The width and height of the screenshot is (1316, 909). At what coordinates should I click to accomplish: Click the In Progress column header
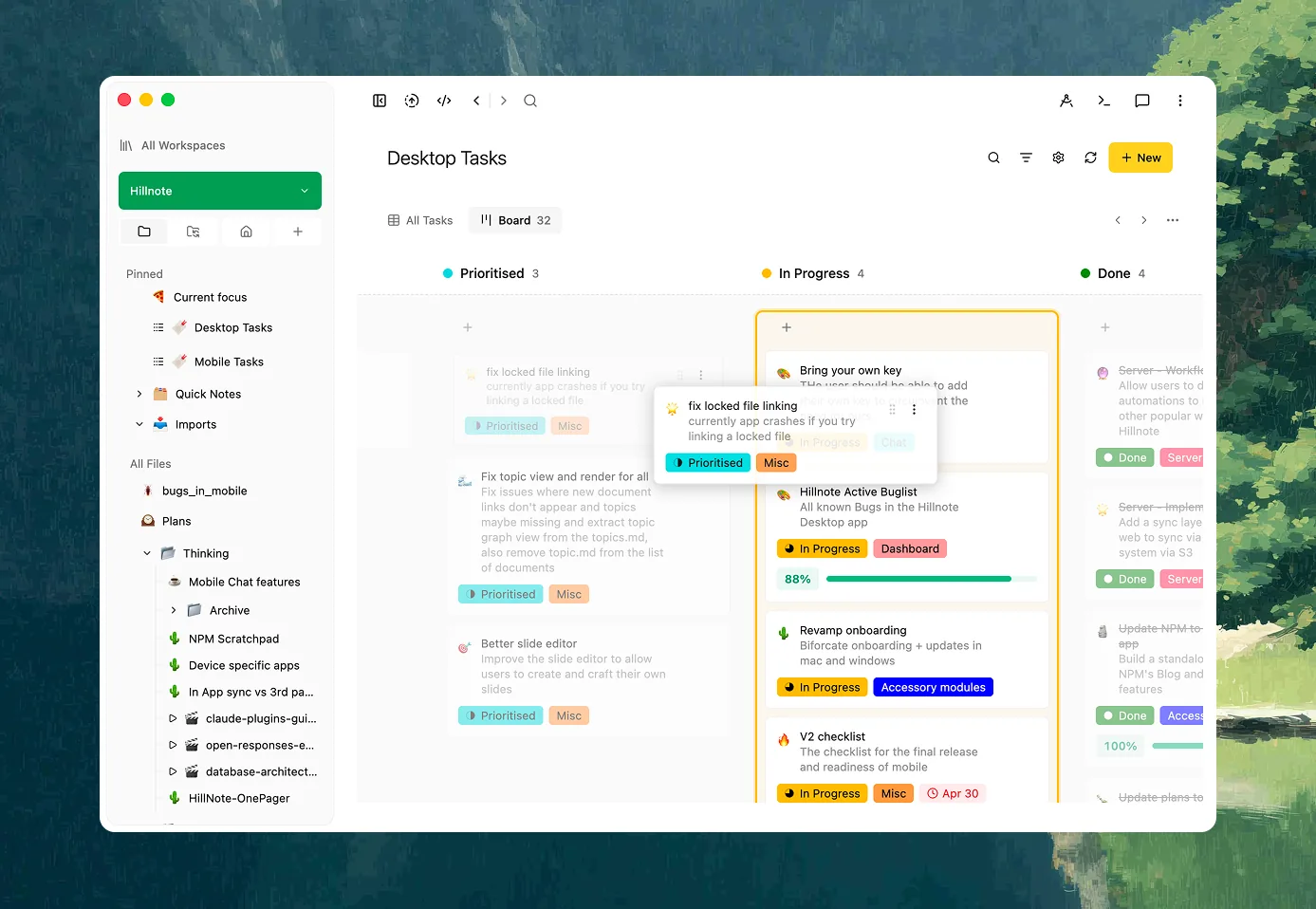click(813, 273)
